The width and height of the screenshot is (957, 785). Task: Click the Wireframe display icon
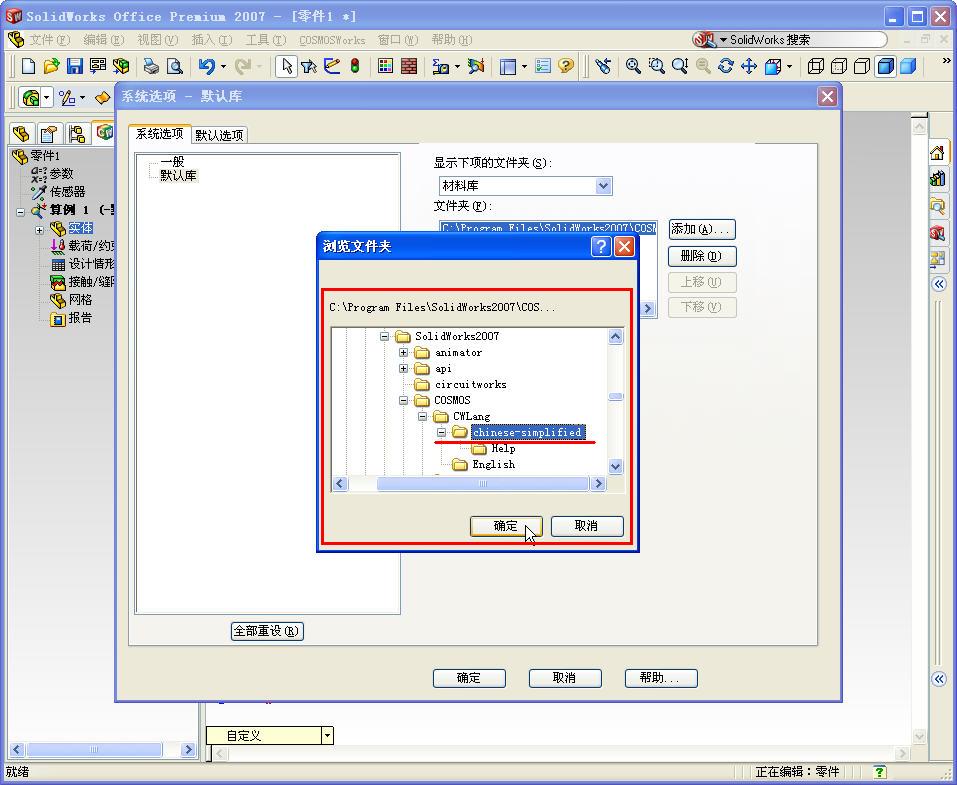pos(815,66)
